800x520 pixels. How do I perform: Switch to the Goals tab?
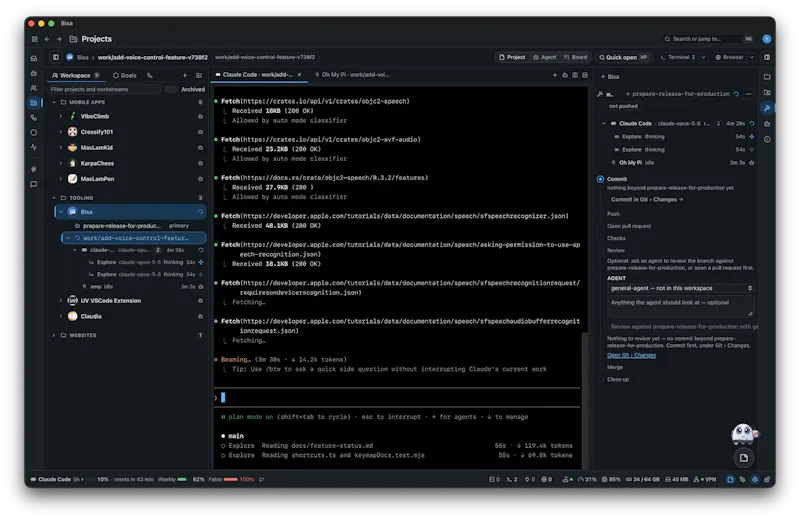125,76
